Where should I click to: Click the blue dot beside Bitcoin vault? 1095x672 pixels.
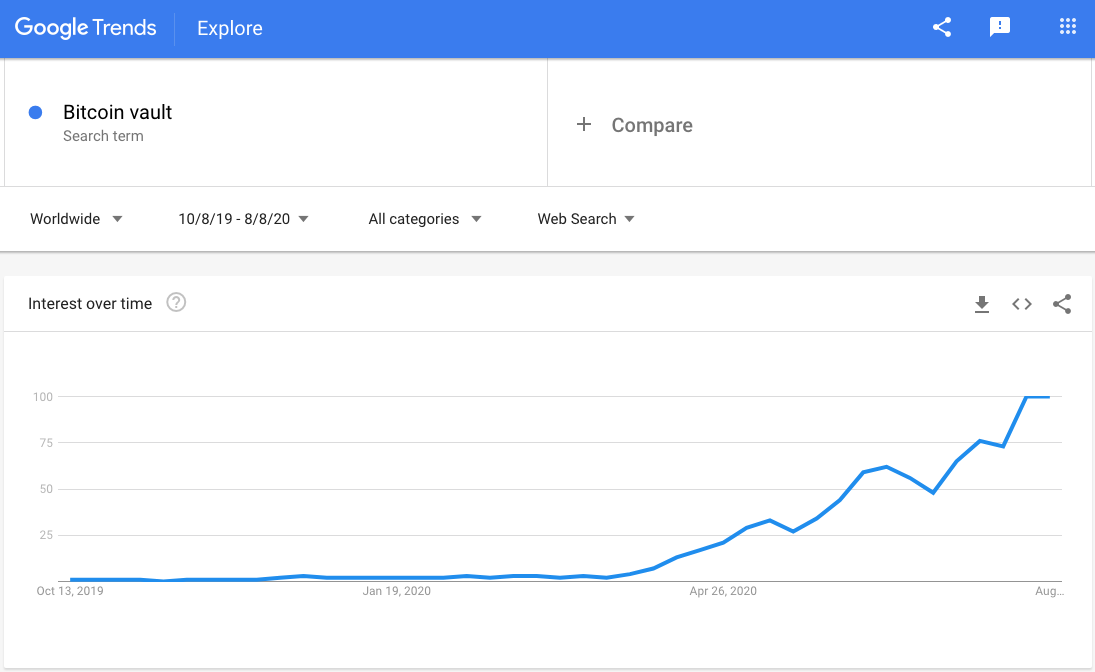tap(37, 113)
